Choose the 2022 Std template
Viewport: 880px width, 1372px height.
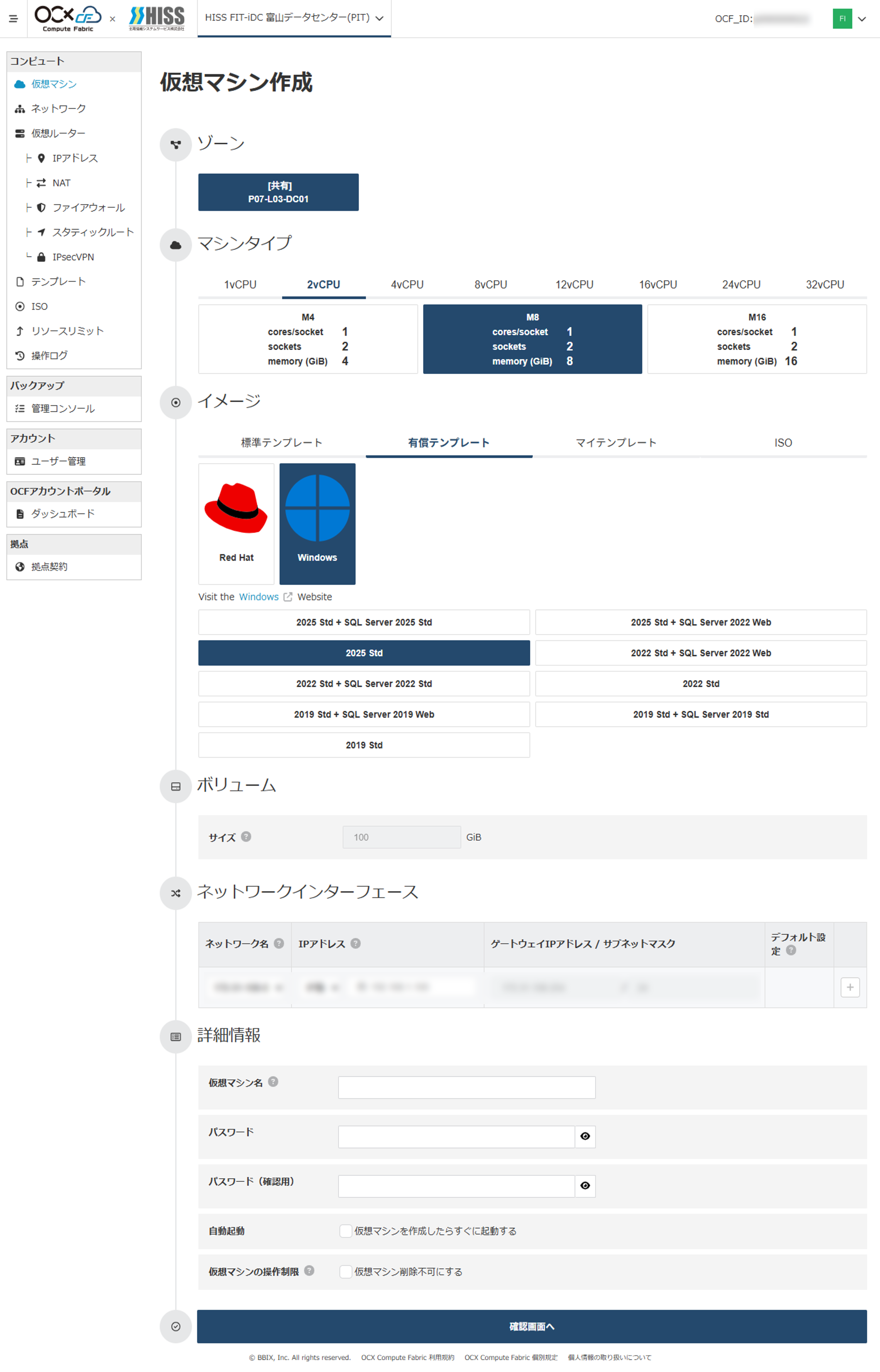[x=700, y=684]
